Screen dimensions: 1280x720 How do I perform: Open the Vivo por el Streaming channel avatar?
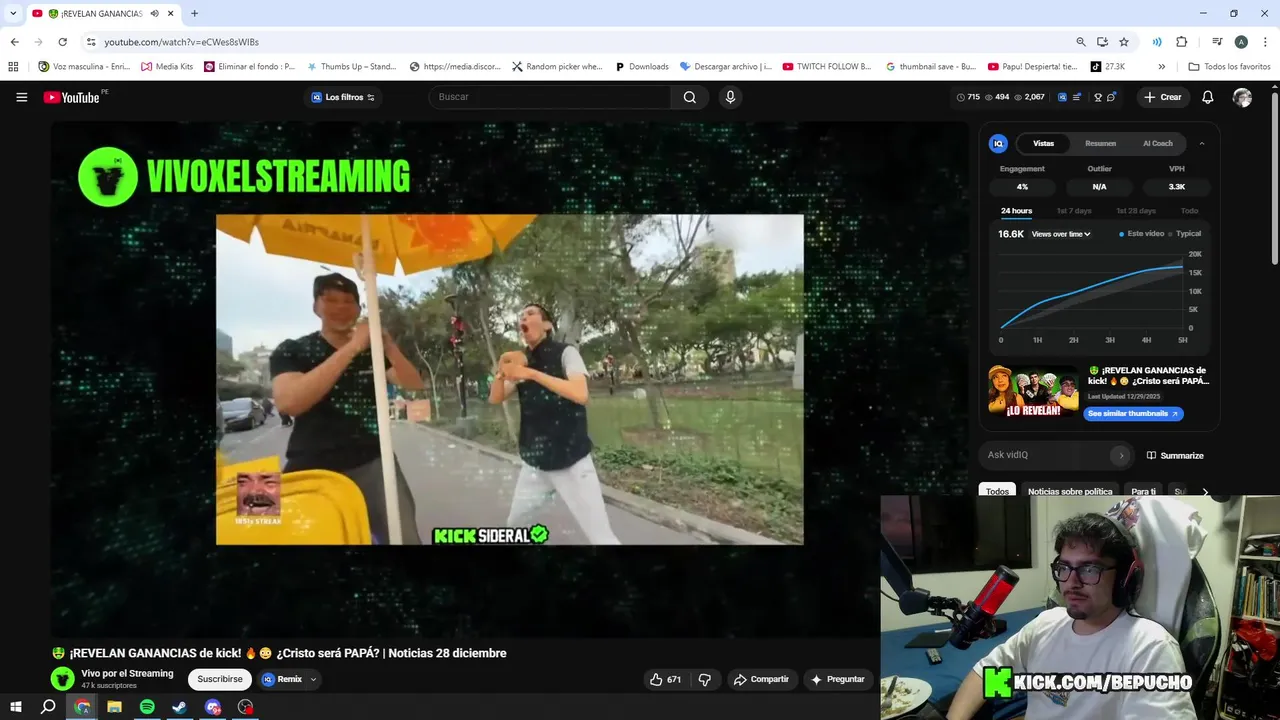[63, 679]
